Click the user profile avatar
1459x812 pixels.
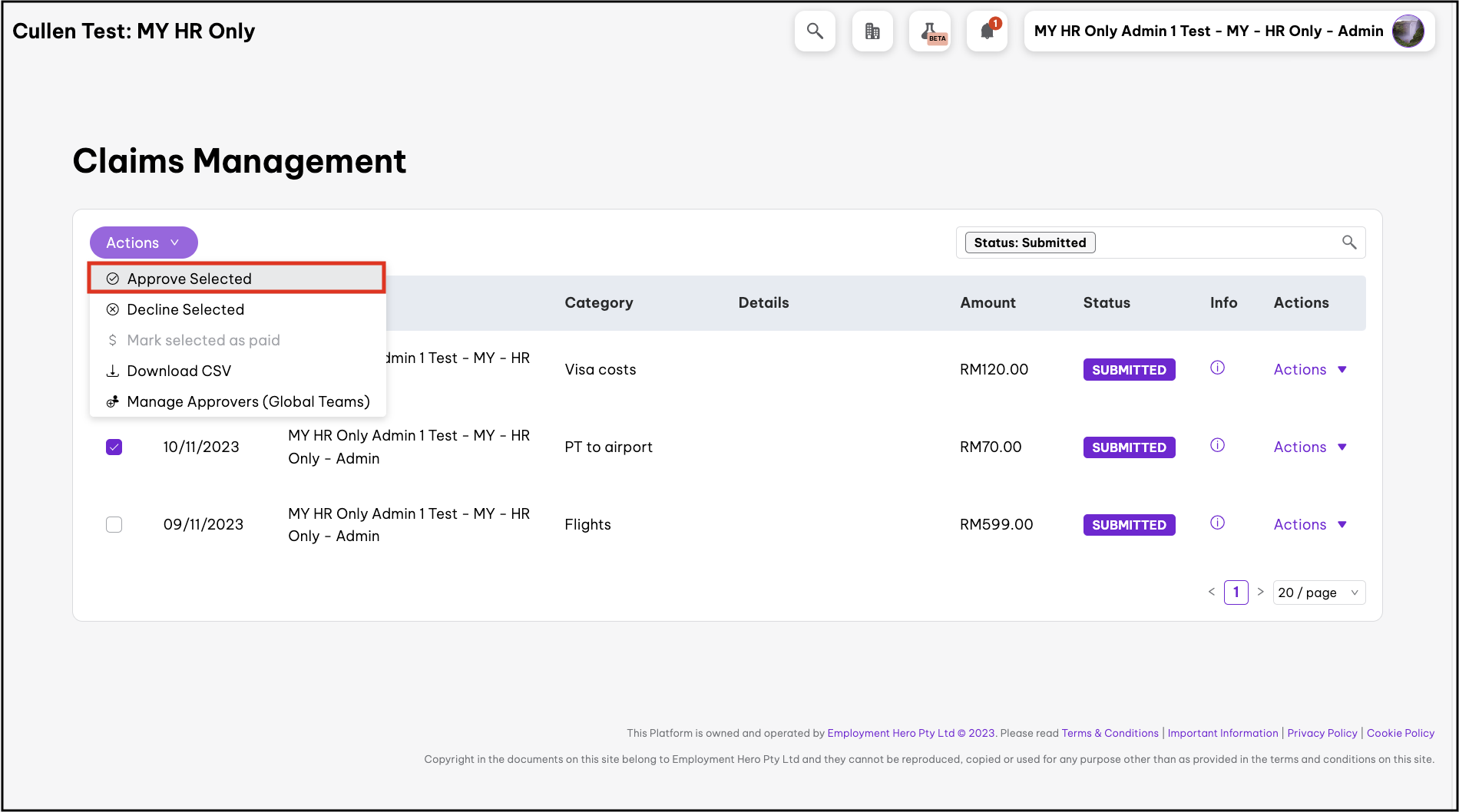coord(1408,31)
